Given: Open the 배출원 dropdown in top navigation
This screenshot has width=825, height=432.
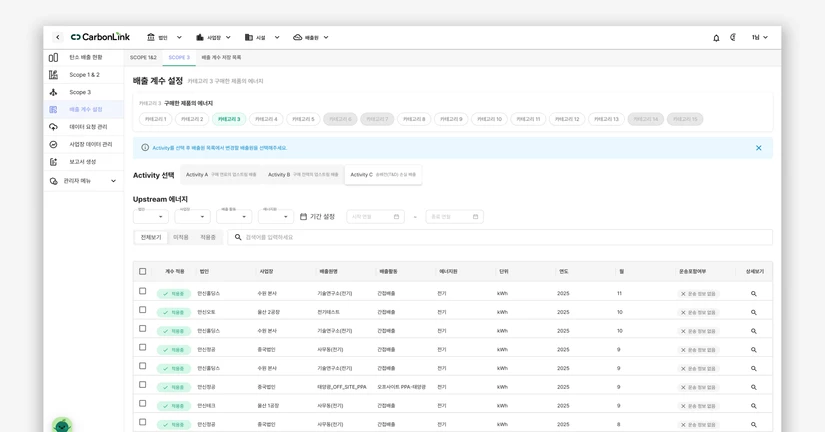Looking at the screenshot, I should [x=311, y=37].
